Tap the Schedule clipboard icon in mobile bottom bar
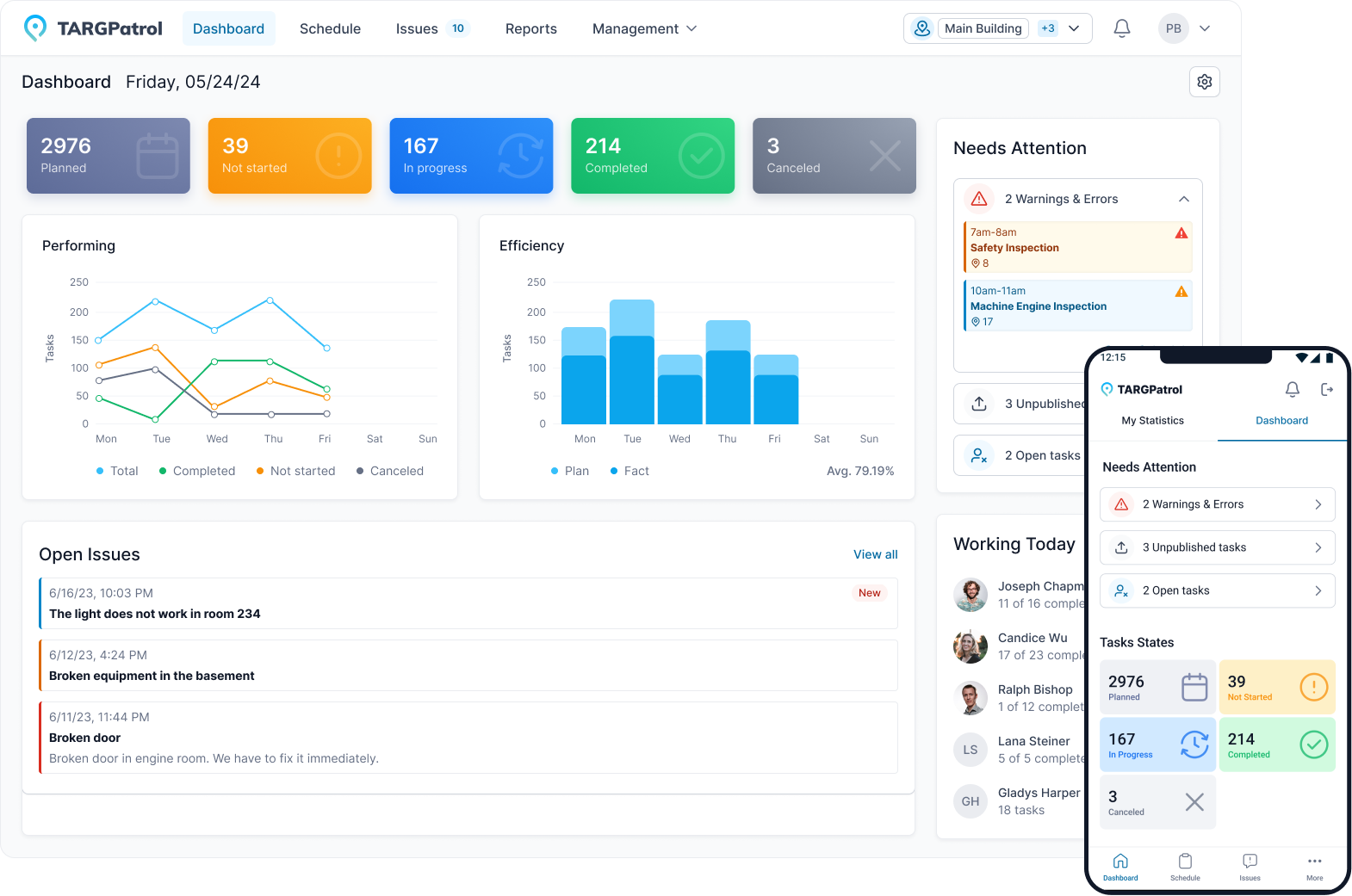Screen dimensions: 1352x896 (x=1186, y=862)
